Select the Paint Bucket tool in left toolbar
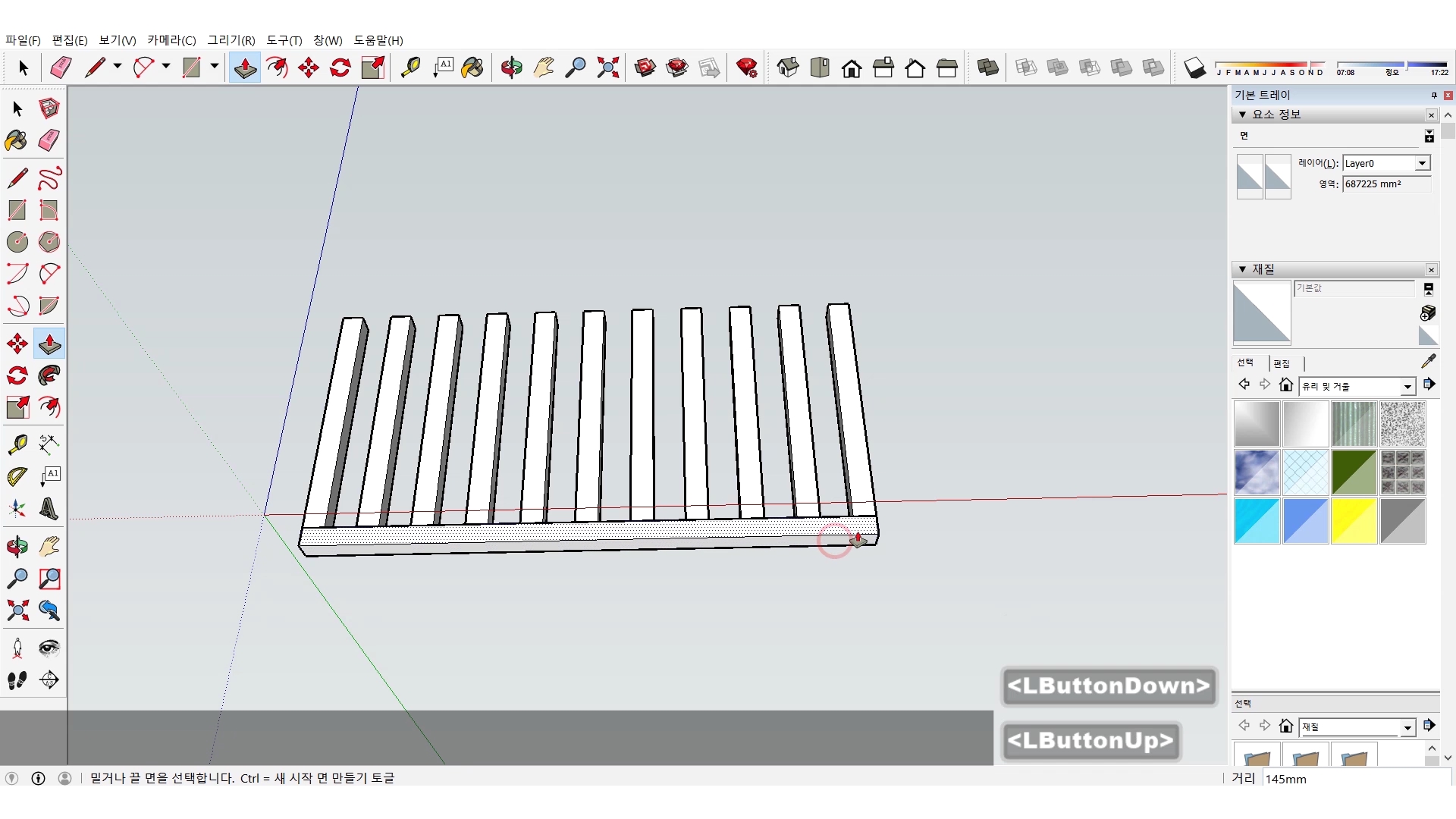 (x=17, y=140)
